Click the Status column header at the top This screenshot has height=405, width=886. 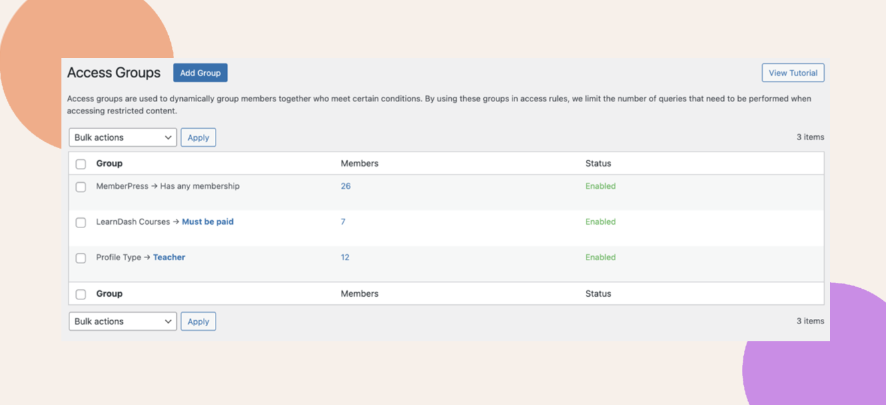[598, 163]
